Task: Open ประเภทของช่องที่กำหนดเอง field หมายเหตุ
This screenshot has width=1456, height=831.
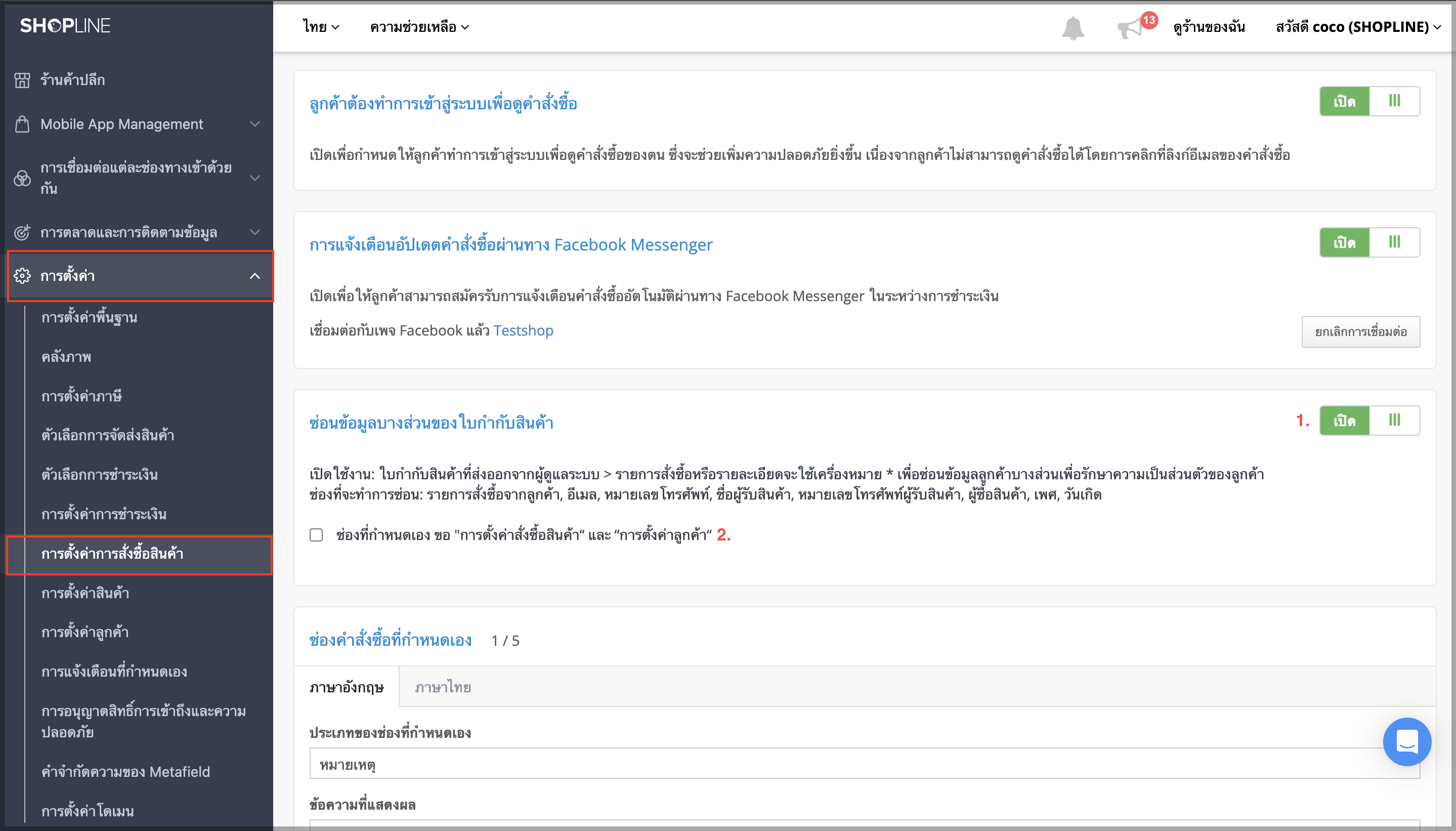Action: [x=865, y=764]
